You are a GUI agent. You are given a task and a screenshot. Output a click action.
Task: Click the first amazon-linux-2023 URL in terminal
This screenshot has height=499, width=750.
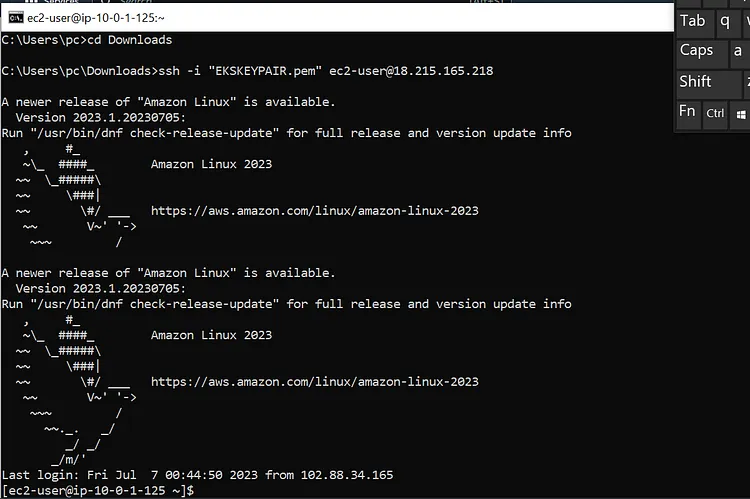[315, 211]
